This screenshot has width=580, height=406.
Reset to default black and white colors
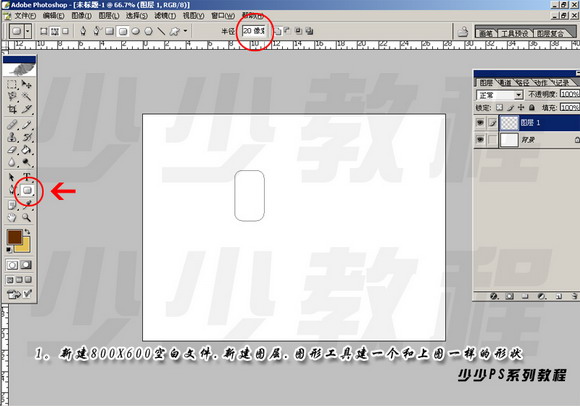(x=9, y=250)
